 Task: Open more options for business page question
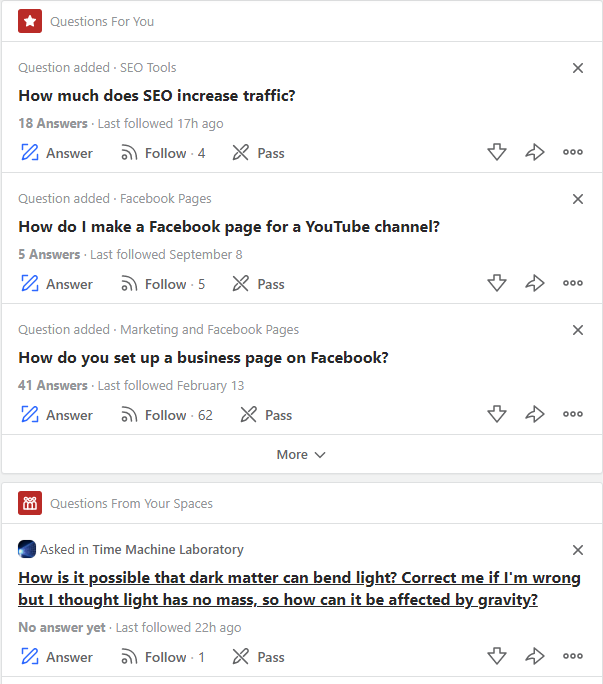572,414
